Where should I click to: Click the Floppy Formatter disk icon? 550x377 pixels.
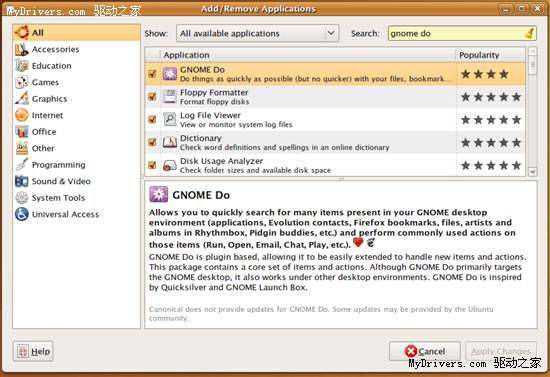click(x=170, y=97)
